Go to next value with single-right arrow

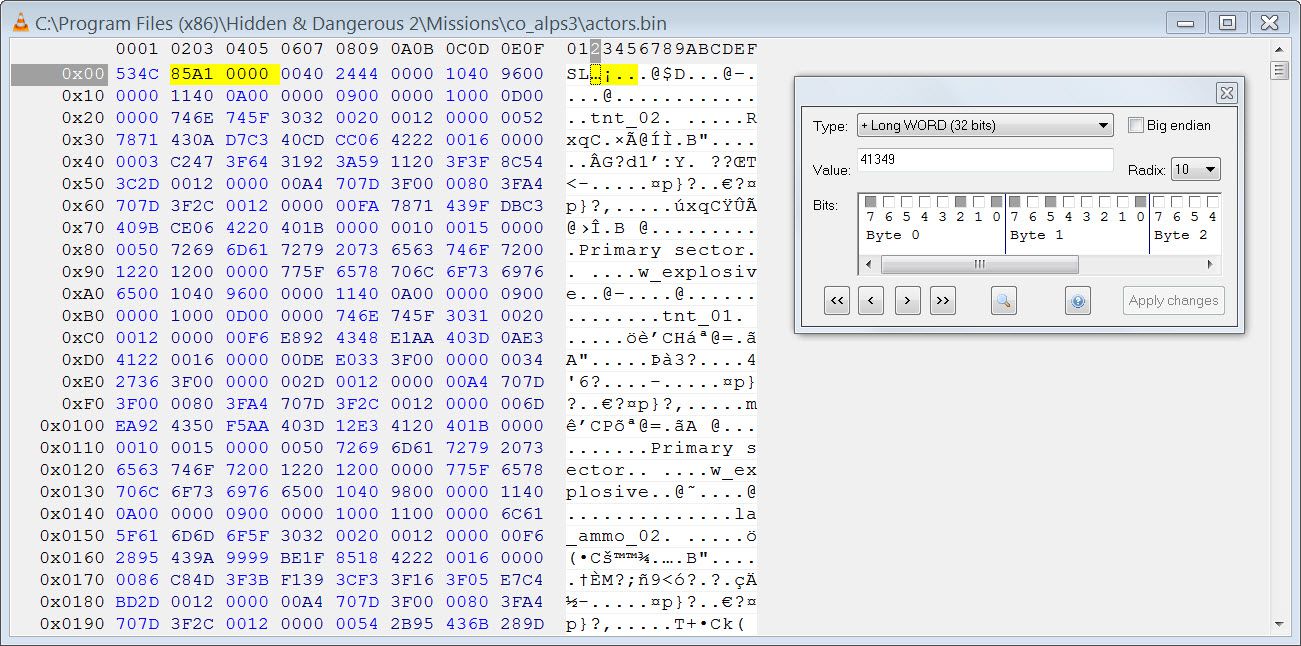click(907, 300)
